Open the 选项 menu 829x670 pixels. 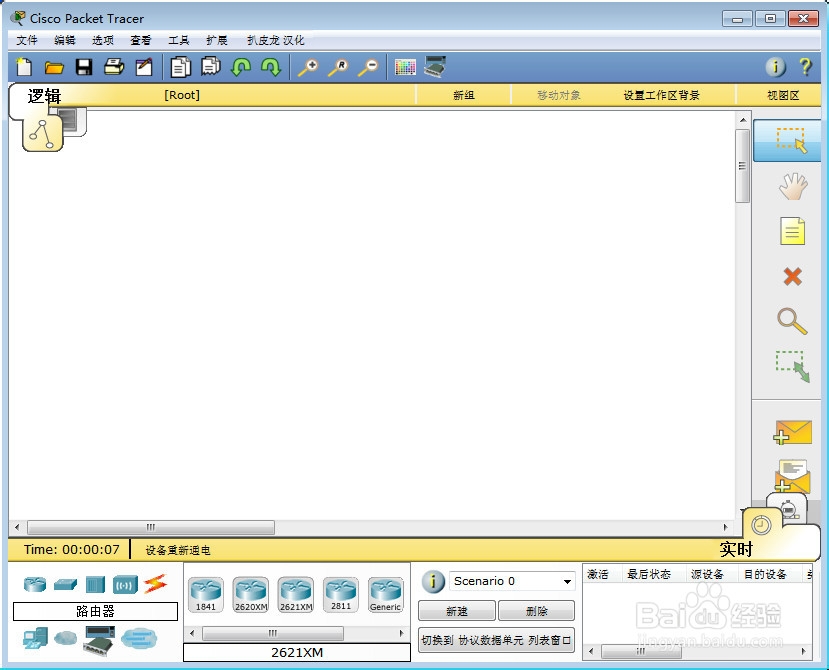[x=103, y=40]
